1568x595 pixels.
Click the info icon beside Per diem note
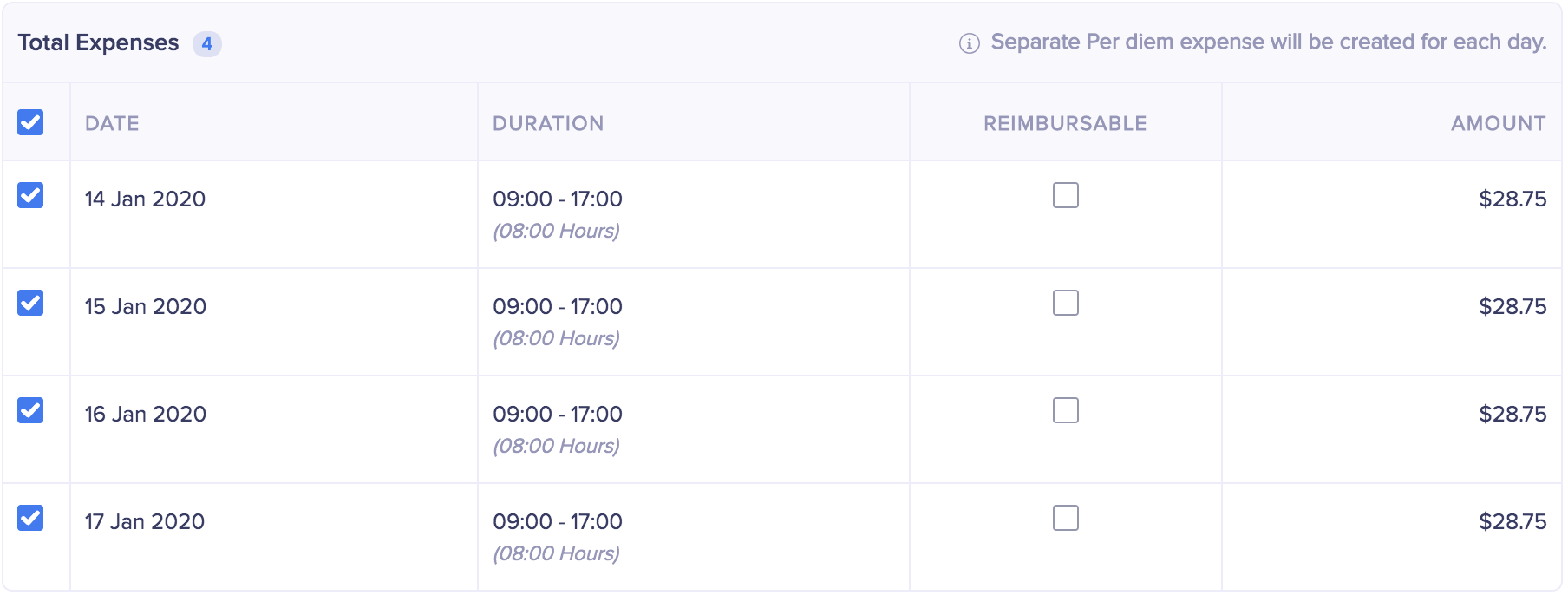(x=969, y=43)
